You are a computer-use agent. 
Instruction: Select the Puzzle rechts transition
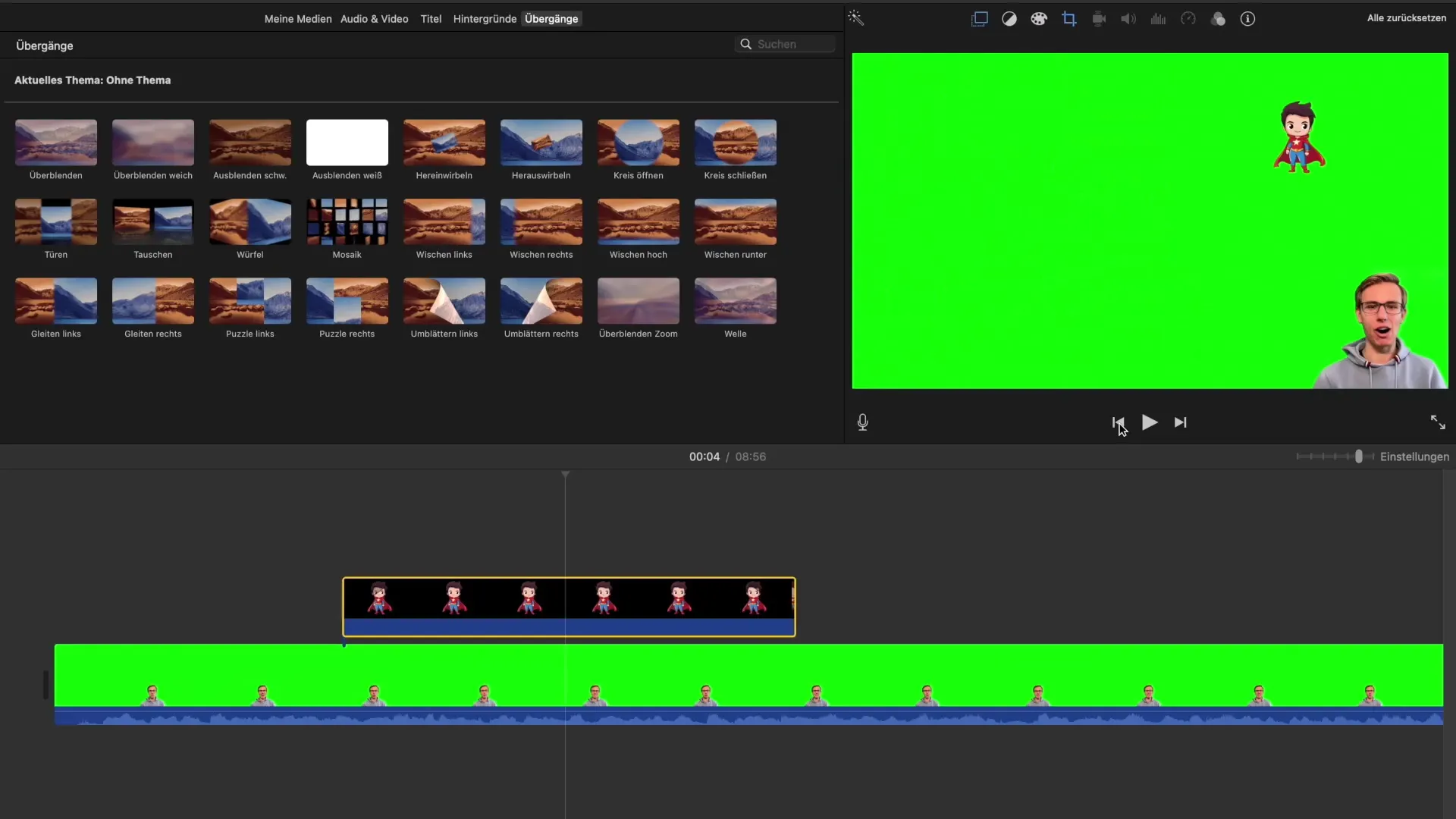tap(347, 309)
